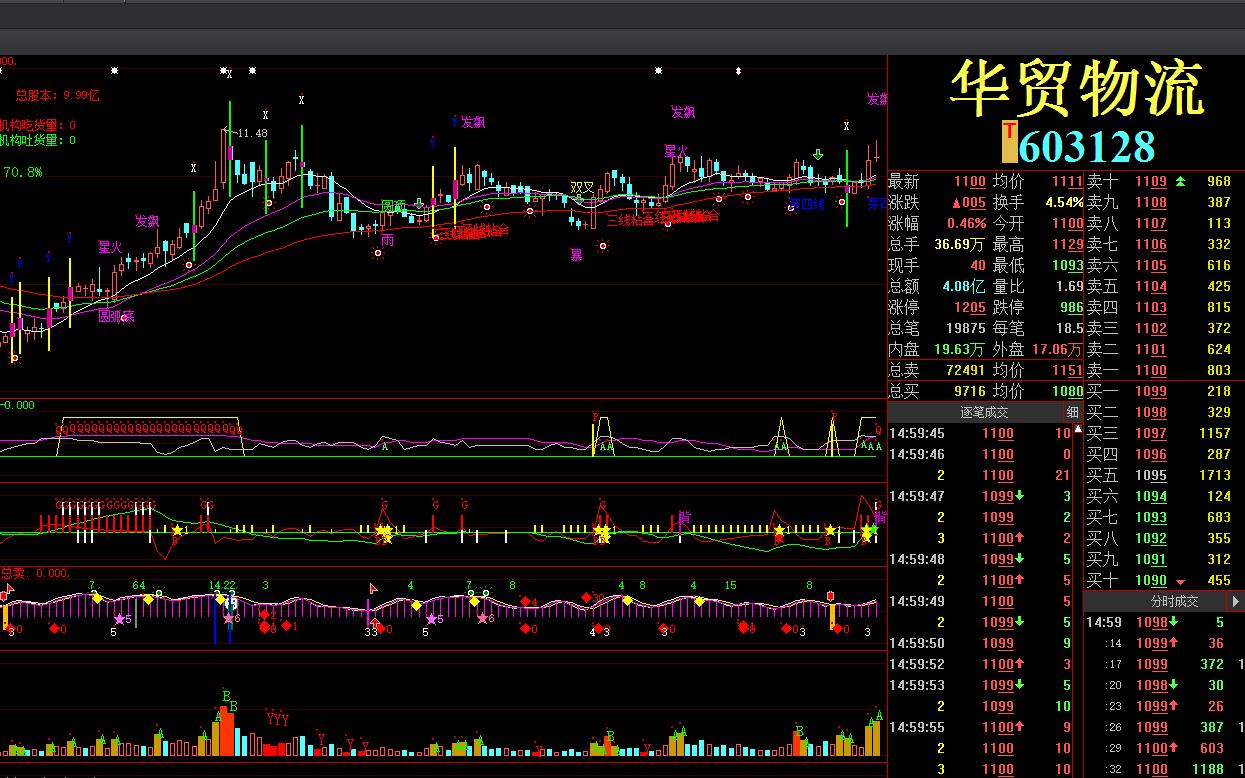The width and height of the screenshot is (1245, 778).
Task: Click the 卖五 price 1104
Action: (1150, 286)
